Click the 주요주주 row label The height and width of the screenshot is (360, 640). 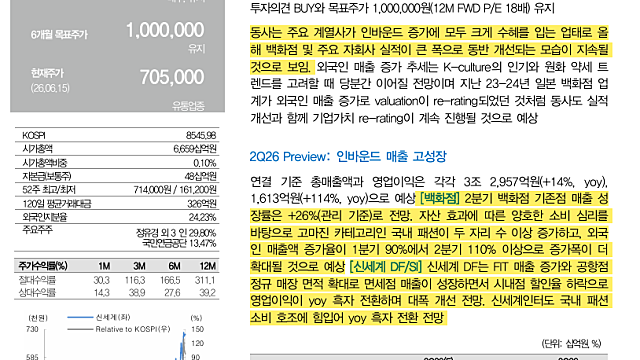tap(37, 230)
